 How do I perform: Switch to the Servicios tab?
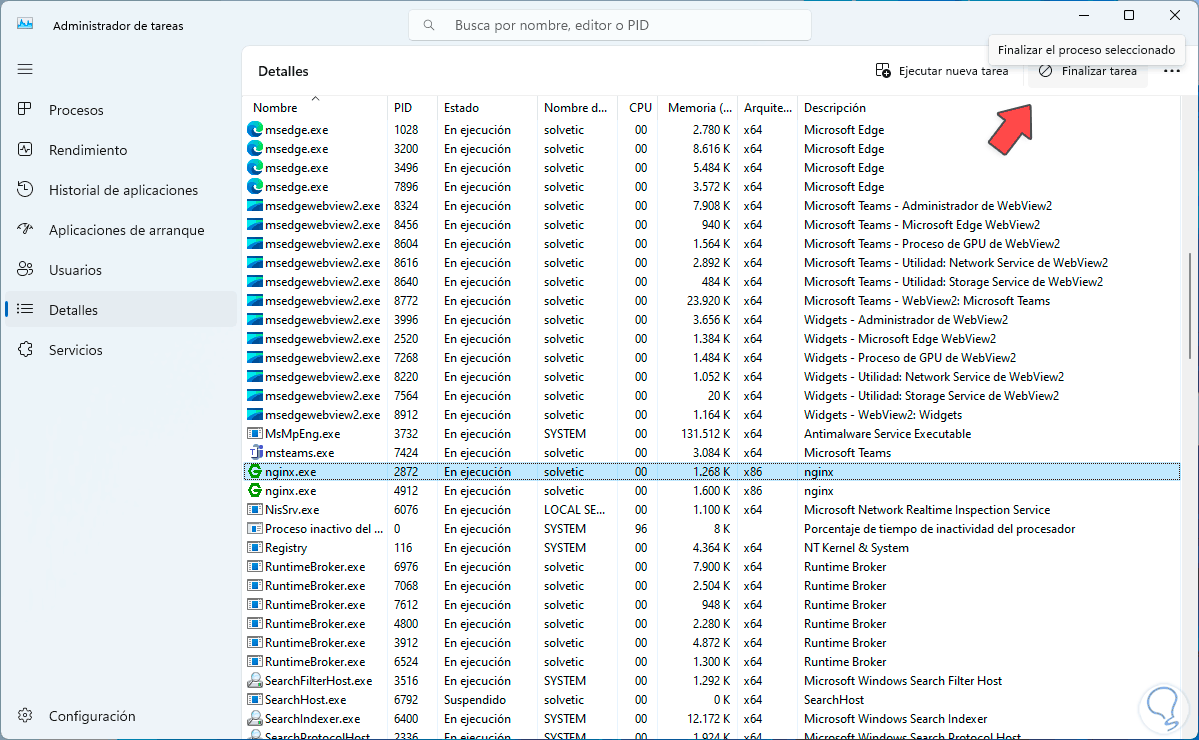point(121,349)
